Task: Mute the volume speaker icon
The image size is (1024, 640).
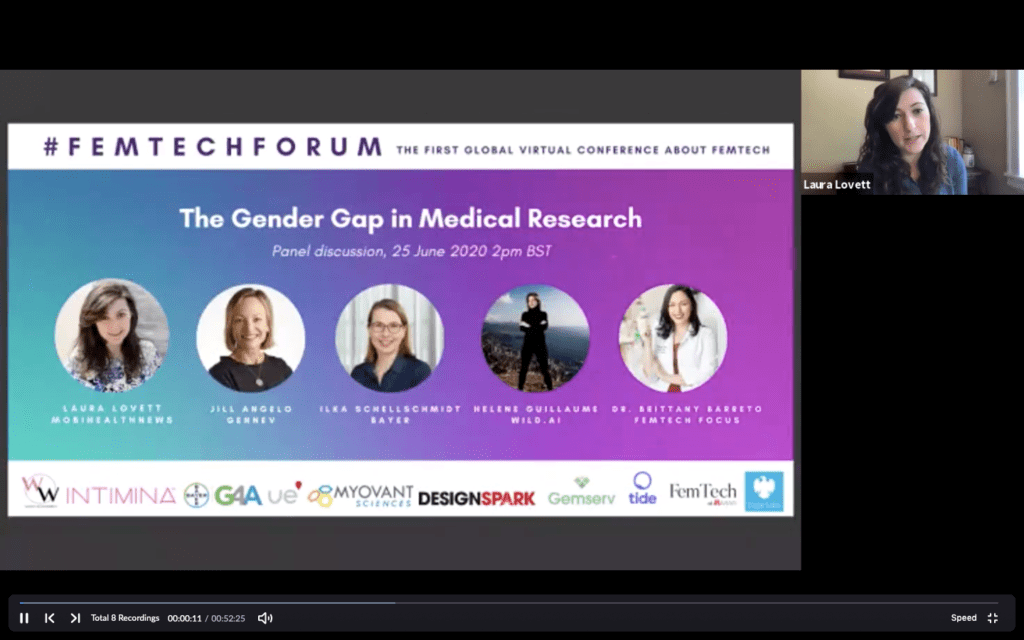Action: pyautogui.click(x=264, y=618)
